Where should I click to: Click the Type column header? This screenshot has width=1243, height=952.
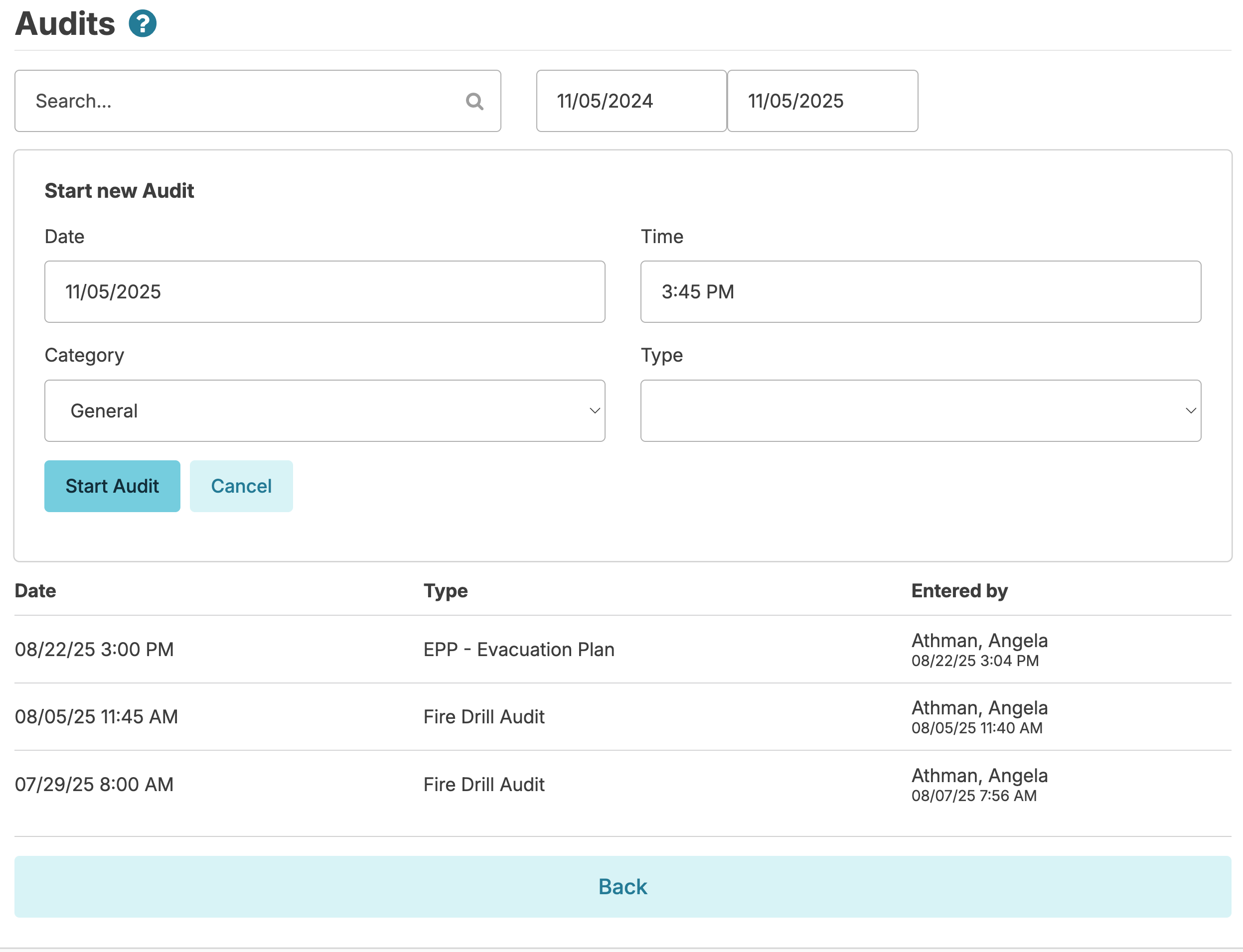point(446,590)
